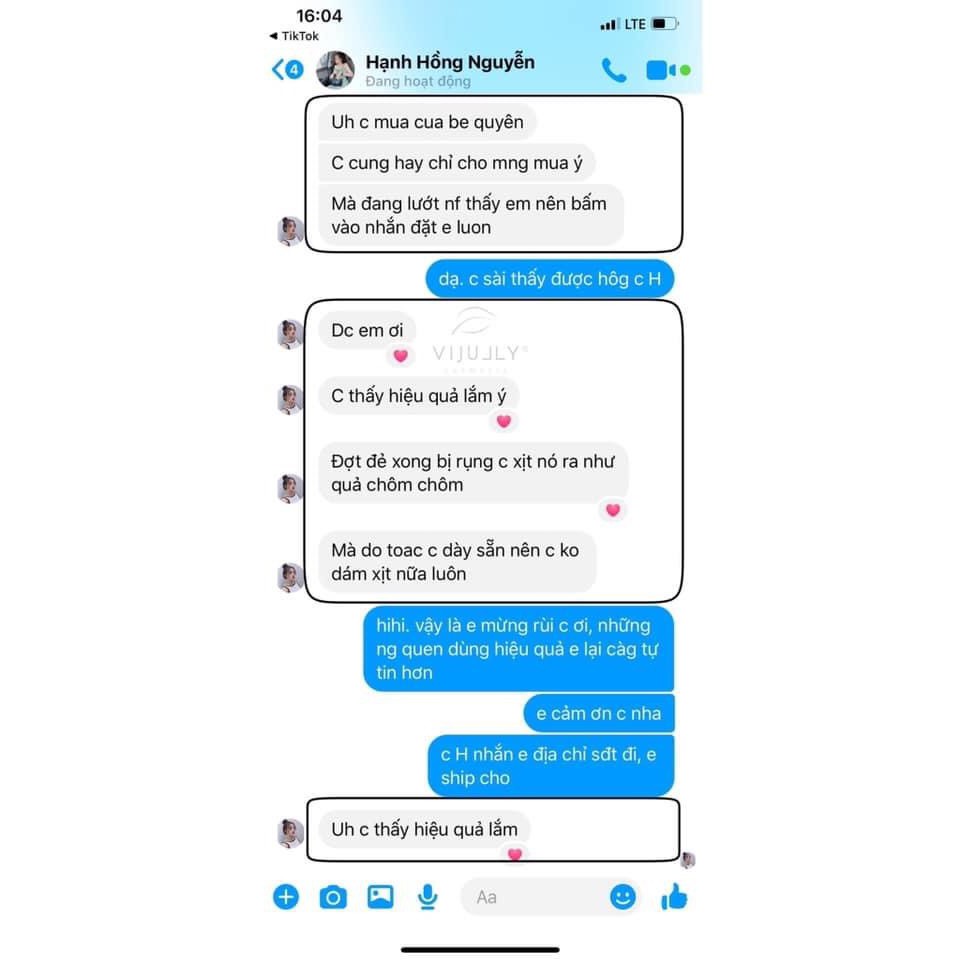Tap the back arrow with badge 4

tap(287, 69)
